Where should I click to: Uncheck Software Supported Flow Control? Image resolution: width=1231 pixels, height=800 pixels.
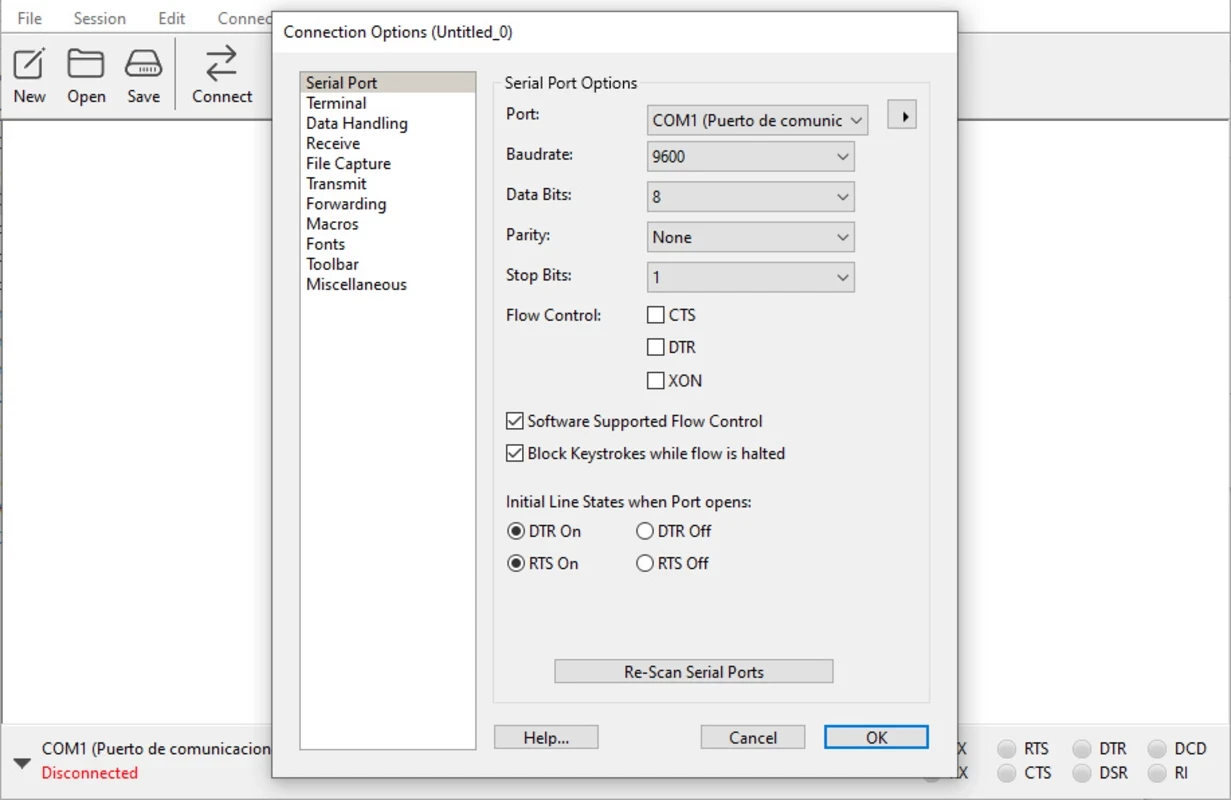[515, 421]
